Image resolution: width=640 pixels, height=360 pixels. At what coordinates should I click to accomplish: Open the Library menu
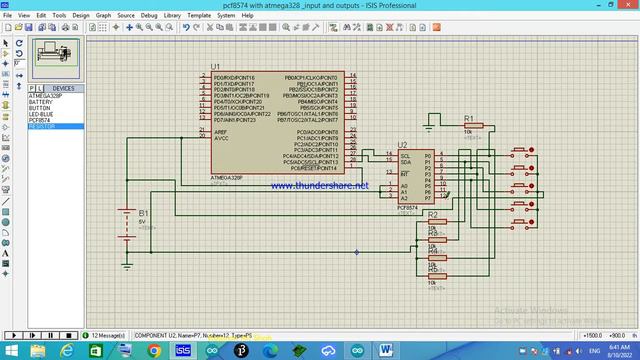click(172, 16)
